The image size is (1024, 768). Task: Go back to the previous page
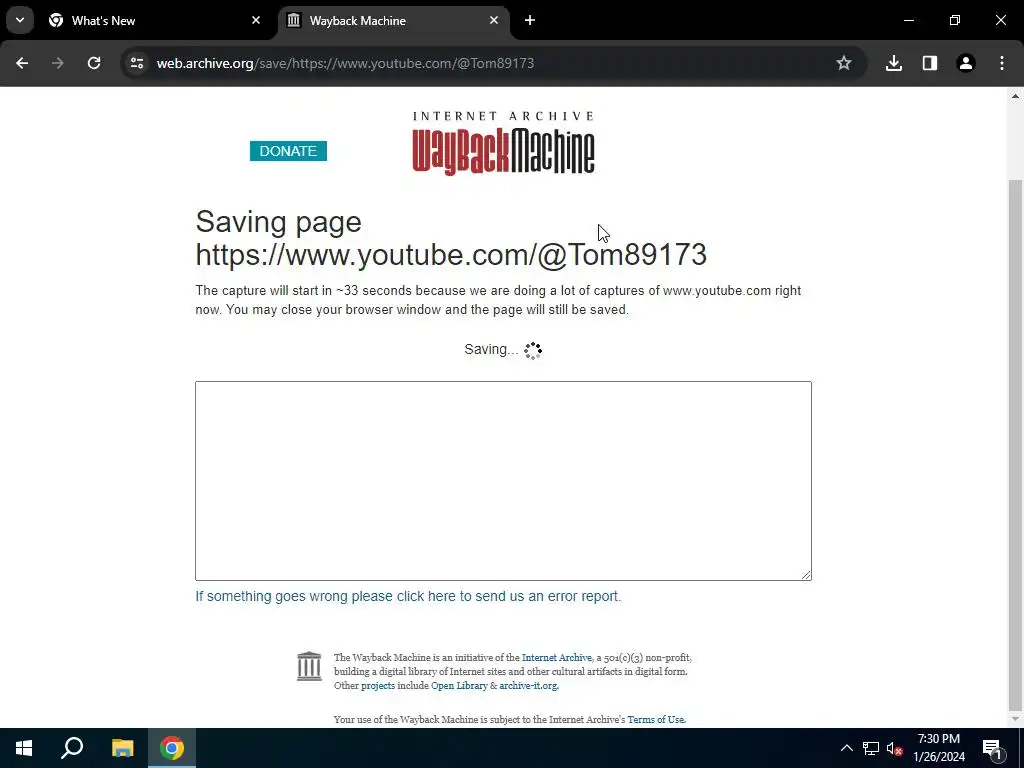[22, 63]
